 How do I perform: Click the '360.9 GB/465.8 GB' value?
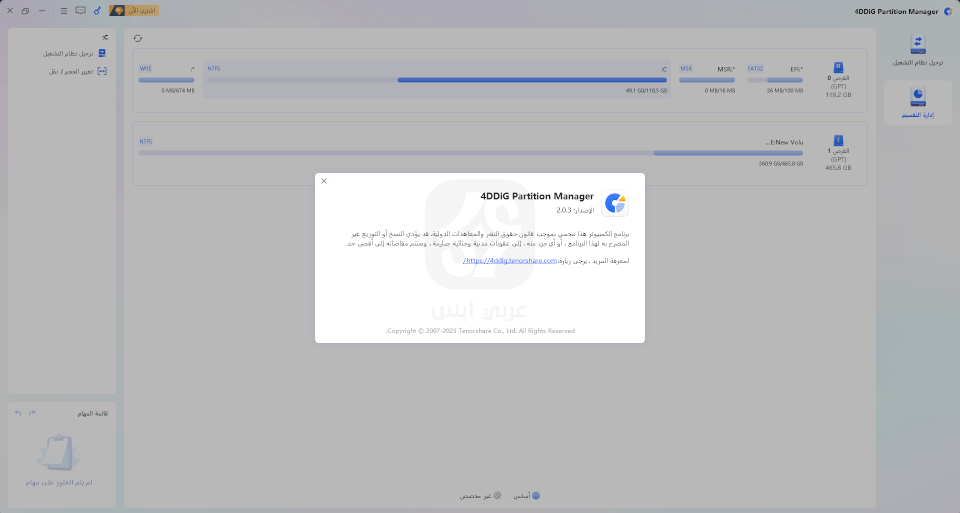coord(781,164)
